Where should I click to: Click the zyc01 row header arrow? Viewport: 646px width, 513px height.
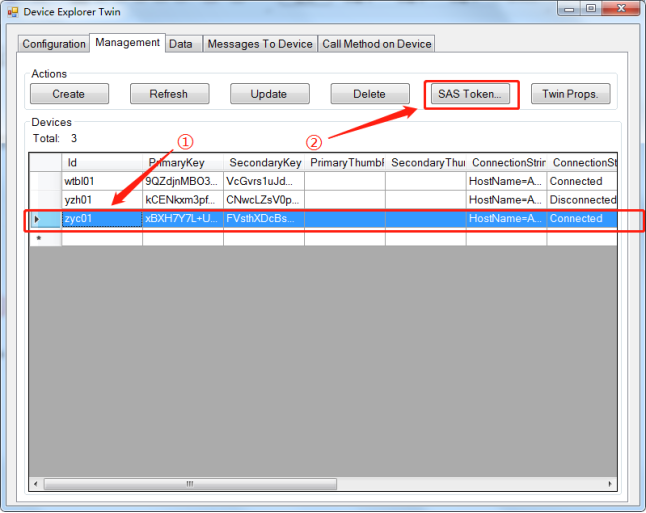tap(39, 219)
